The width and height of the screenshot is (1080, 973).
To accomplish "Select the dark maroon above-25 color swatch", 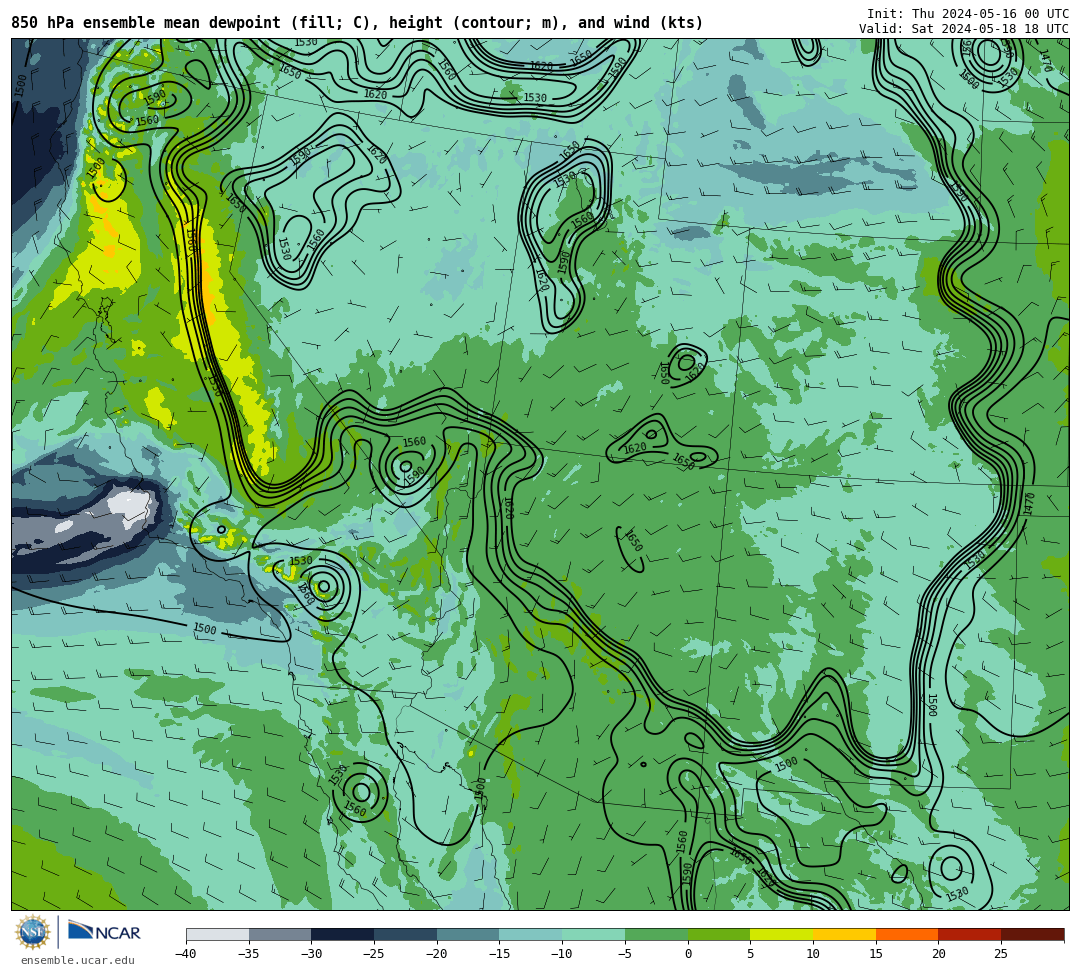I will [1032, 934].
